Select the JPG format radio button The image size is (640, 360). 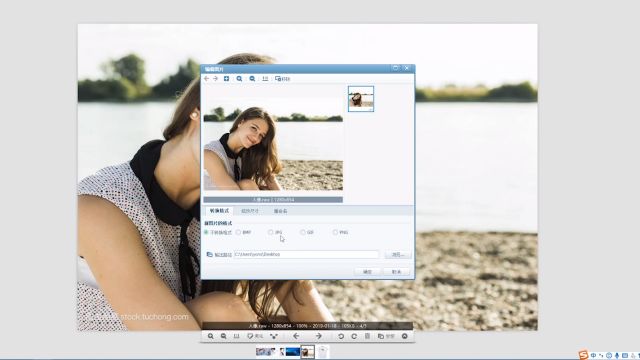click(271, 232)
